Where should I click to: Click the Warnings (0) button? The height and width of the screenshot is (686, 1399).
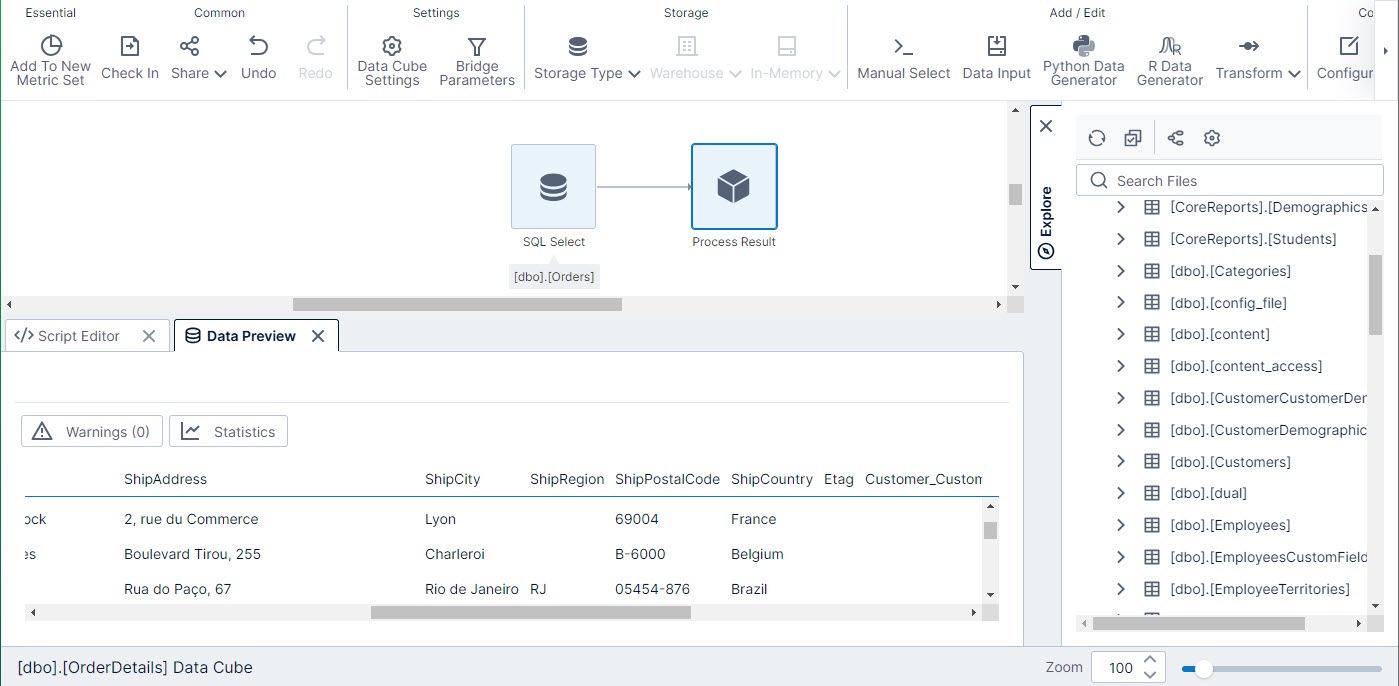pos(91,431)
